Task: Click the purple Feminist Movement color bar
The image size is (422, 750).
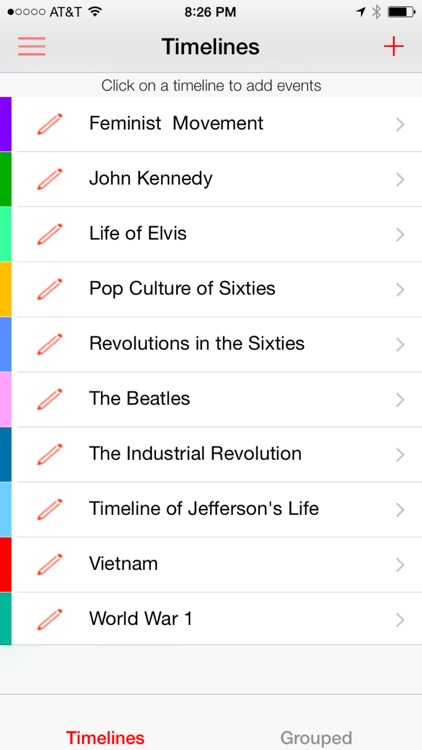Action: pyautogui.click(x=6, y=124)
